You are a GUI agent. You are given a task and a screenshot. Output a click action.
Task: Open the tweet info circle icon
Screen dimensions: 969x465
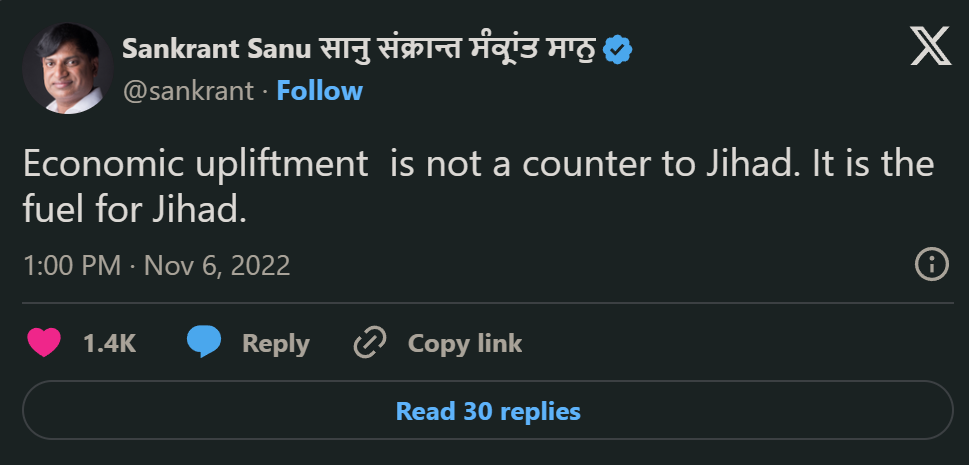(x=932, y=265)
